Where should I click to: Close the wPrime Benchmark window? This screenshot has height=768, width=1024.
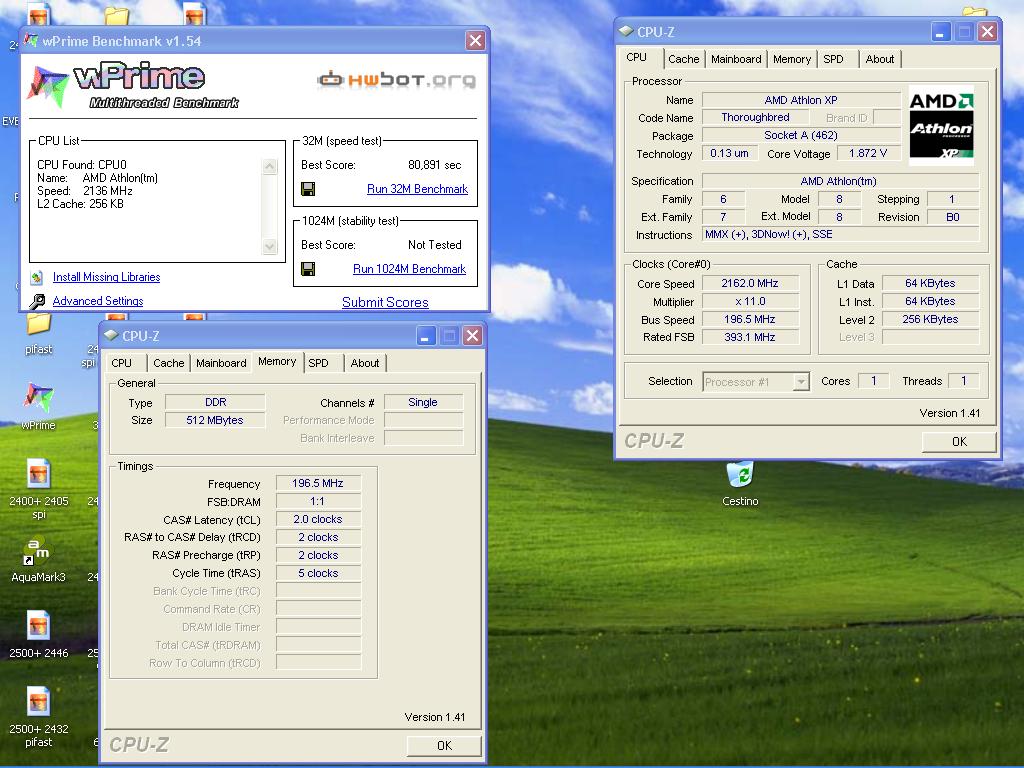475,40
